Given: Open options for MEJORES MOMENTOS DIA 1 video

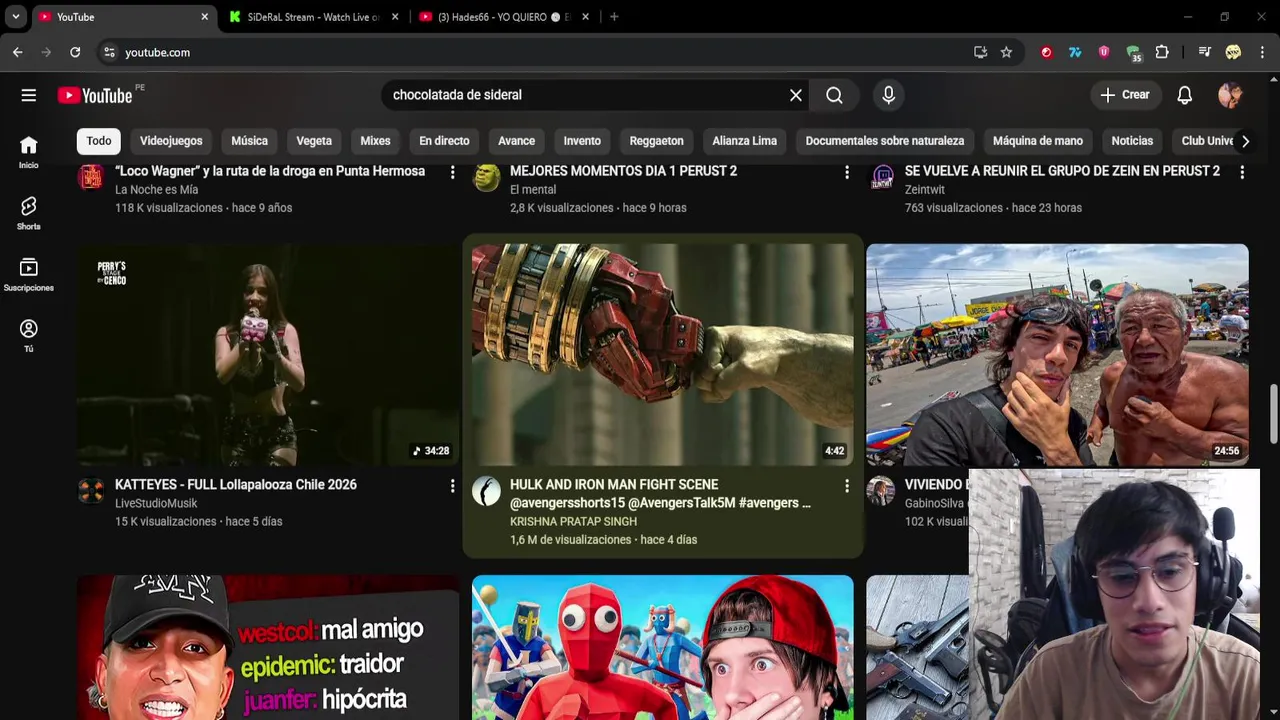Looking at the screenshot, I should [x=847, y=173].
